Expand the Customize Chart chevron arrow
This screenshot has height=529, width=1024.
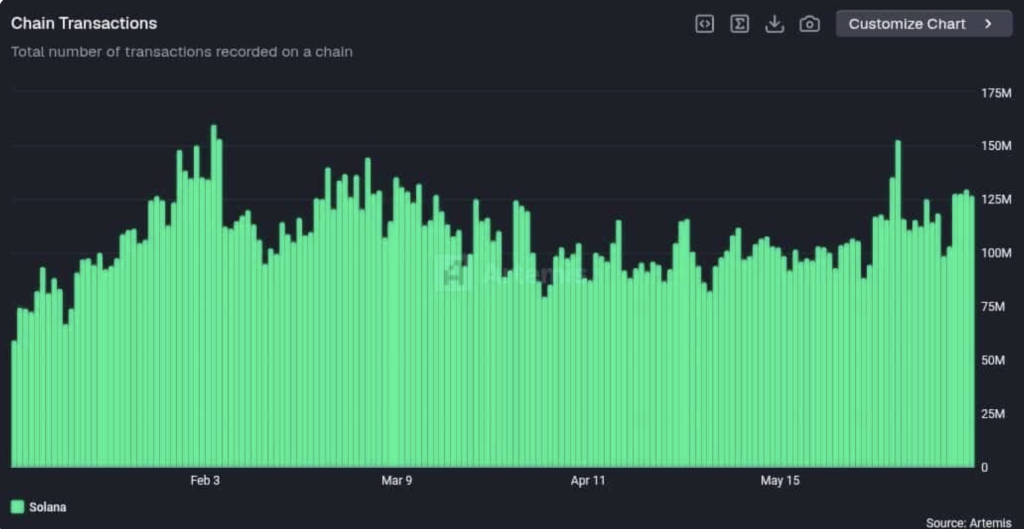pos(989,24)
